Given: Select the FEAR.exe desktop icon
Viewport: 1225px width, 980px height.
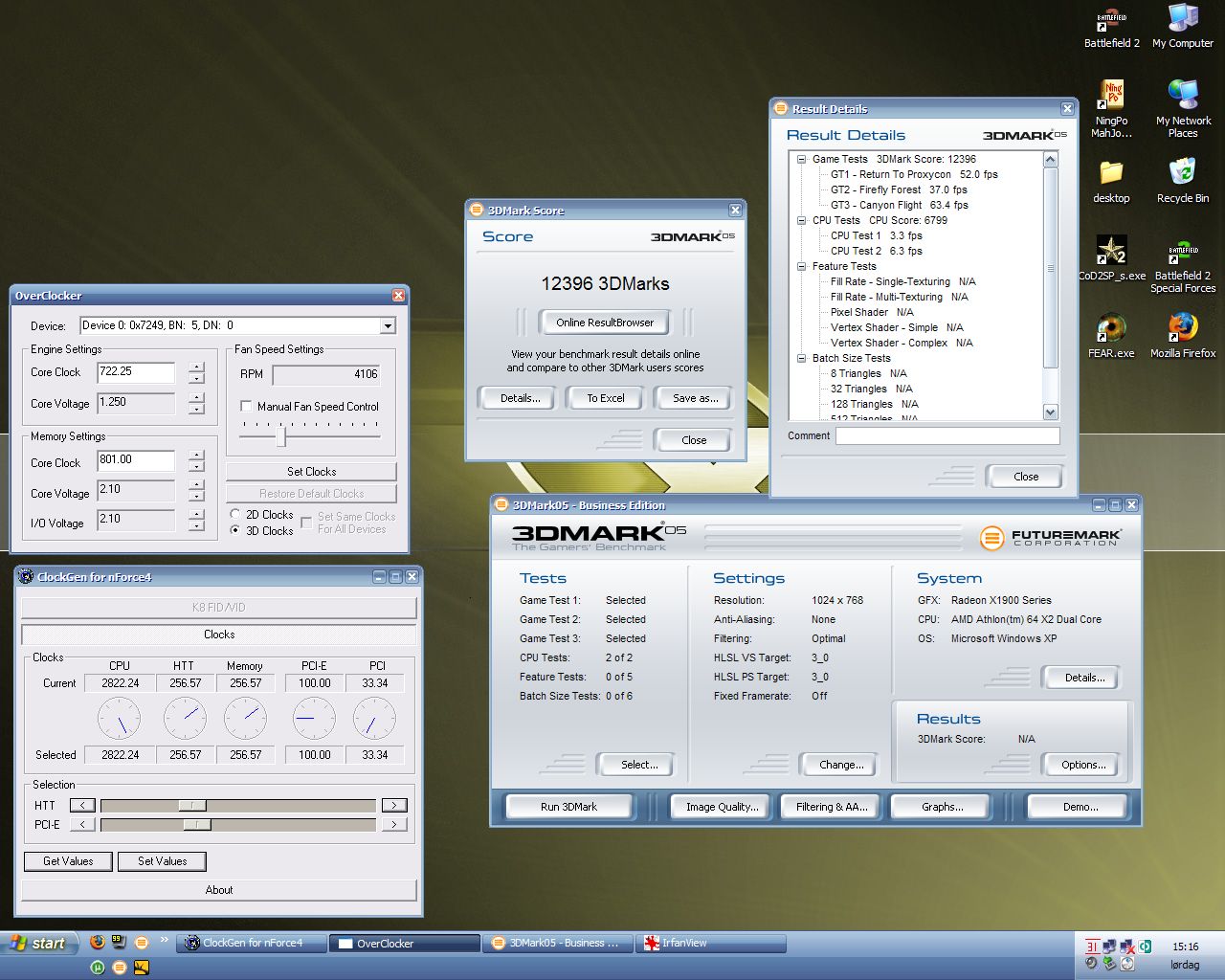Looking at the screenshot, I should click(x=1111, y=337).
